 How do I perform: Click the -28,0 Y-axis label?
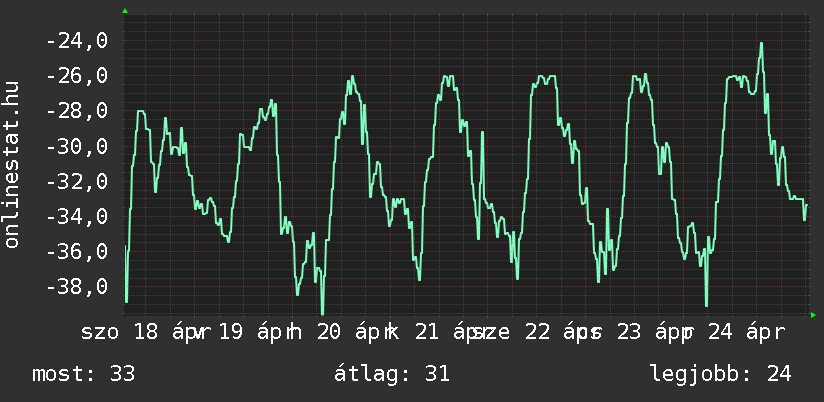(x=75, y=111)
